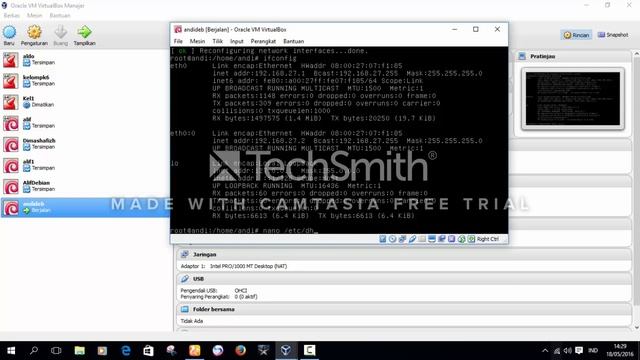
Task: Open File menu in andideb window
Action: click(x=178, y=41)
